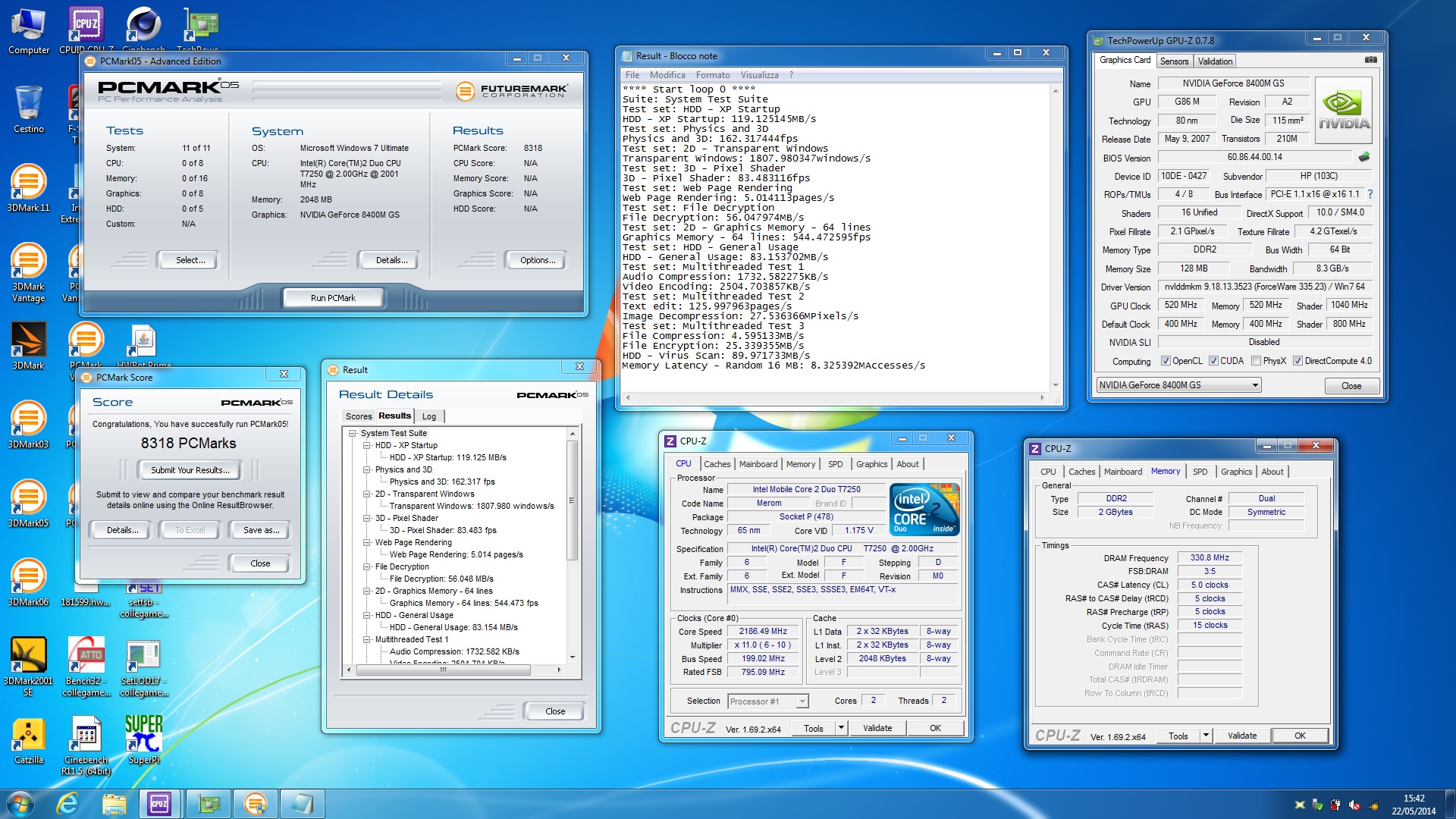Image resolution: width=1456 pixels, height=819 pixels.
Task: Collapse the File Decryption tree node
Action: coord(366,567)
